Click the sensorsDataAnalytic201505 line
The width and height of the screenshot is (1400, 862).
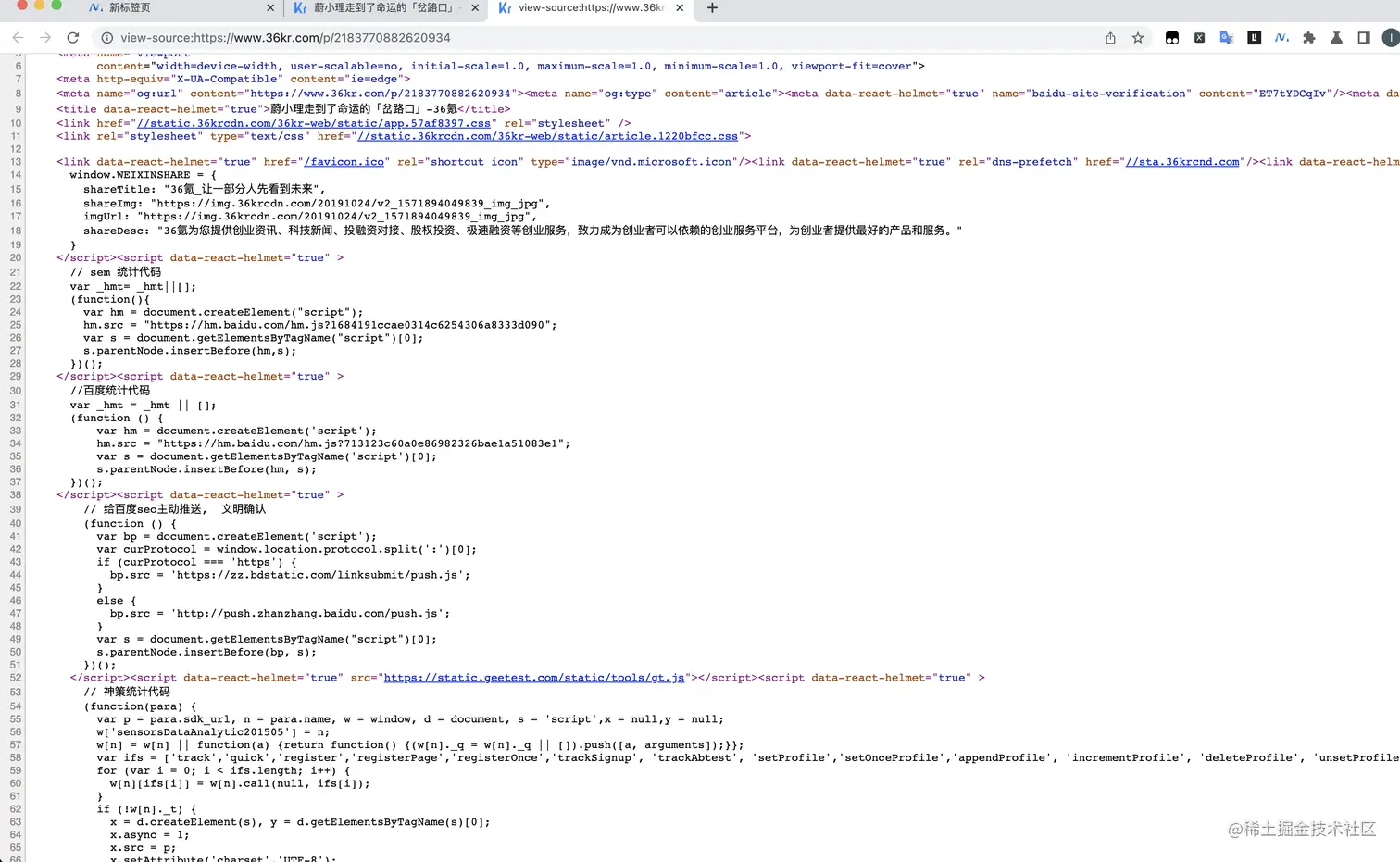pyautogui.click(x=213, y=732)
